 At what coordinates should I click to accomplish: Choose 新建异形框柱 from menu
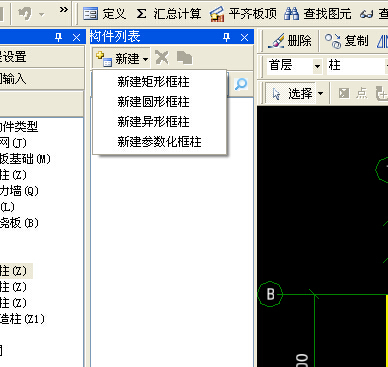(160, 122)
